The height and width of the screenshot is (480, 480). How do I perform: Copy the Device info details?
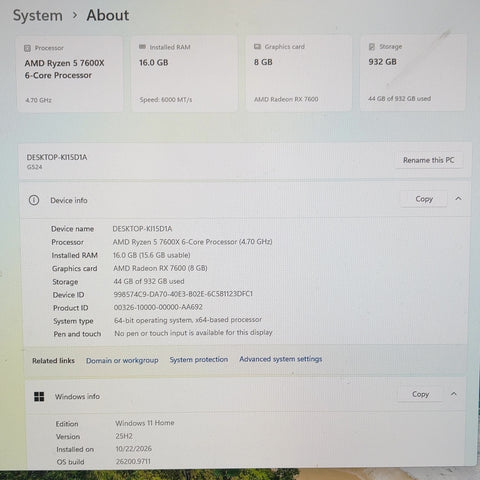tap(424, 199)
